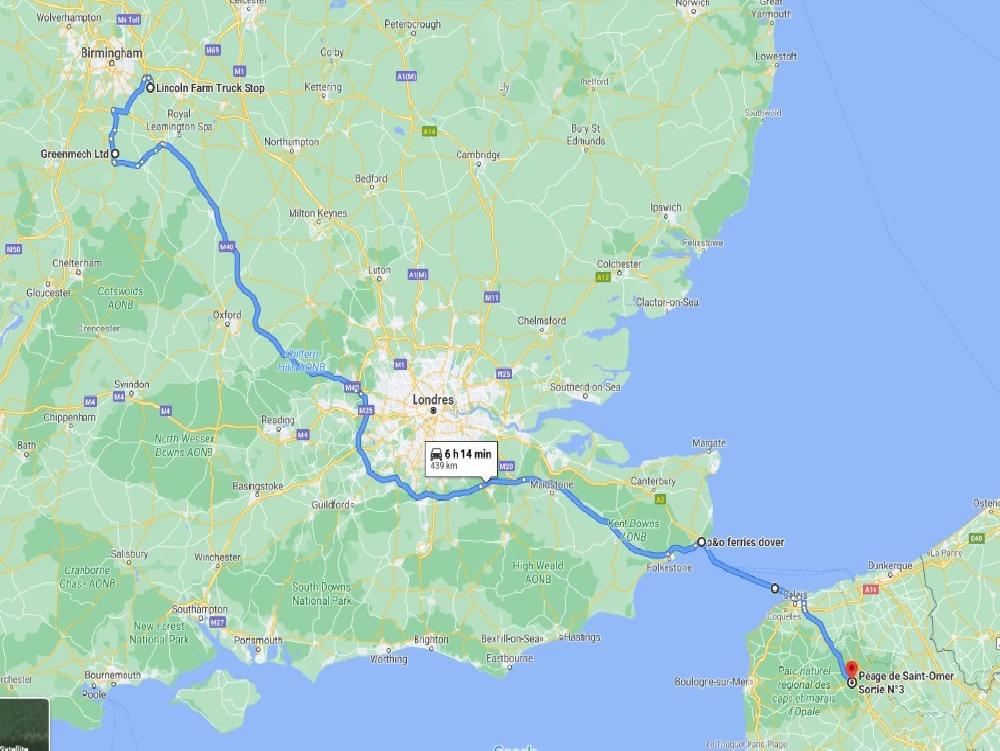Select the Londres city label
1000x751 pixels.
[433, 400]
